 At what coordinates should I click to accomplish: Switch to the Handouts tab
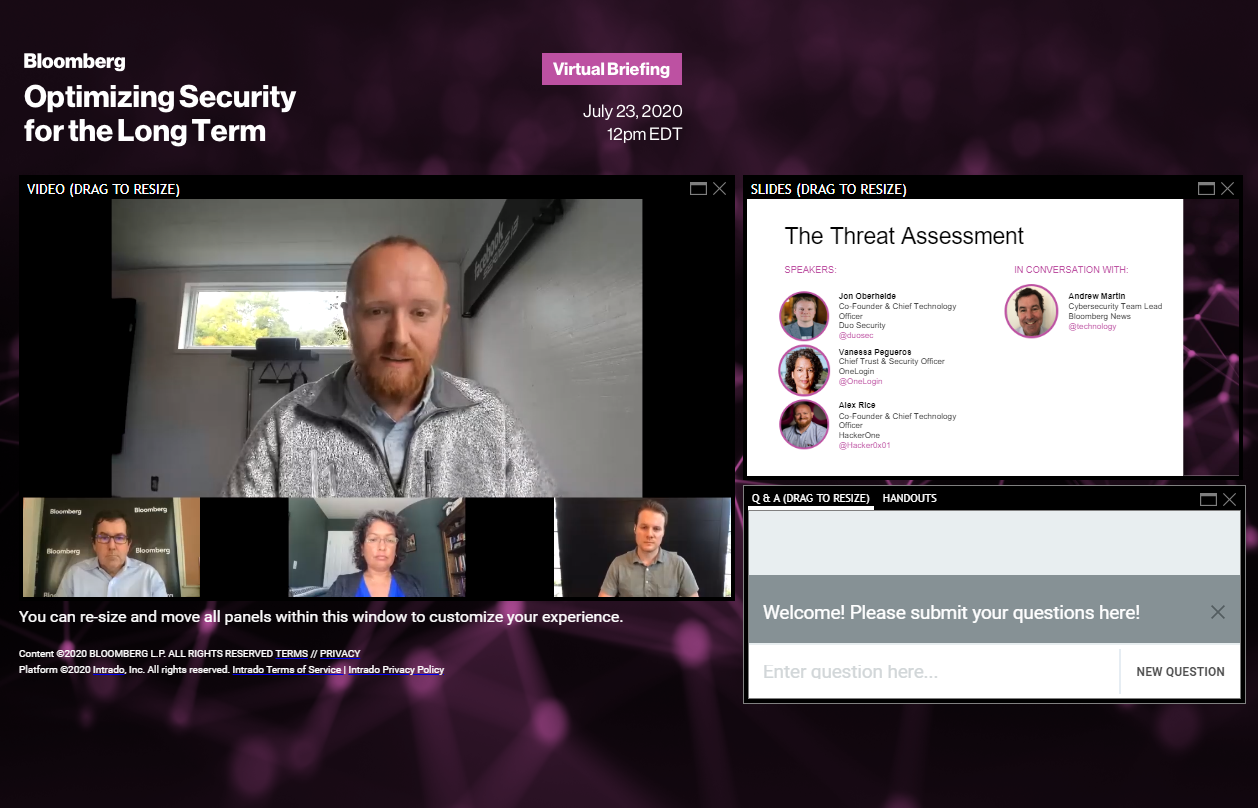909,498
